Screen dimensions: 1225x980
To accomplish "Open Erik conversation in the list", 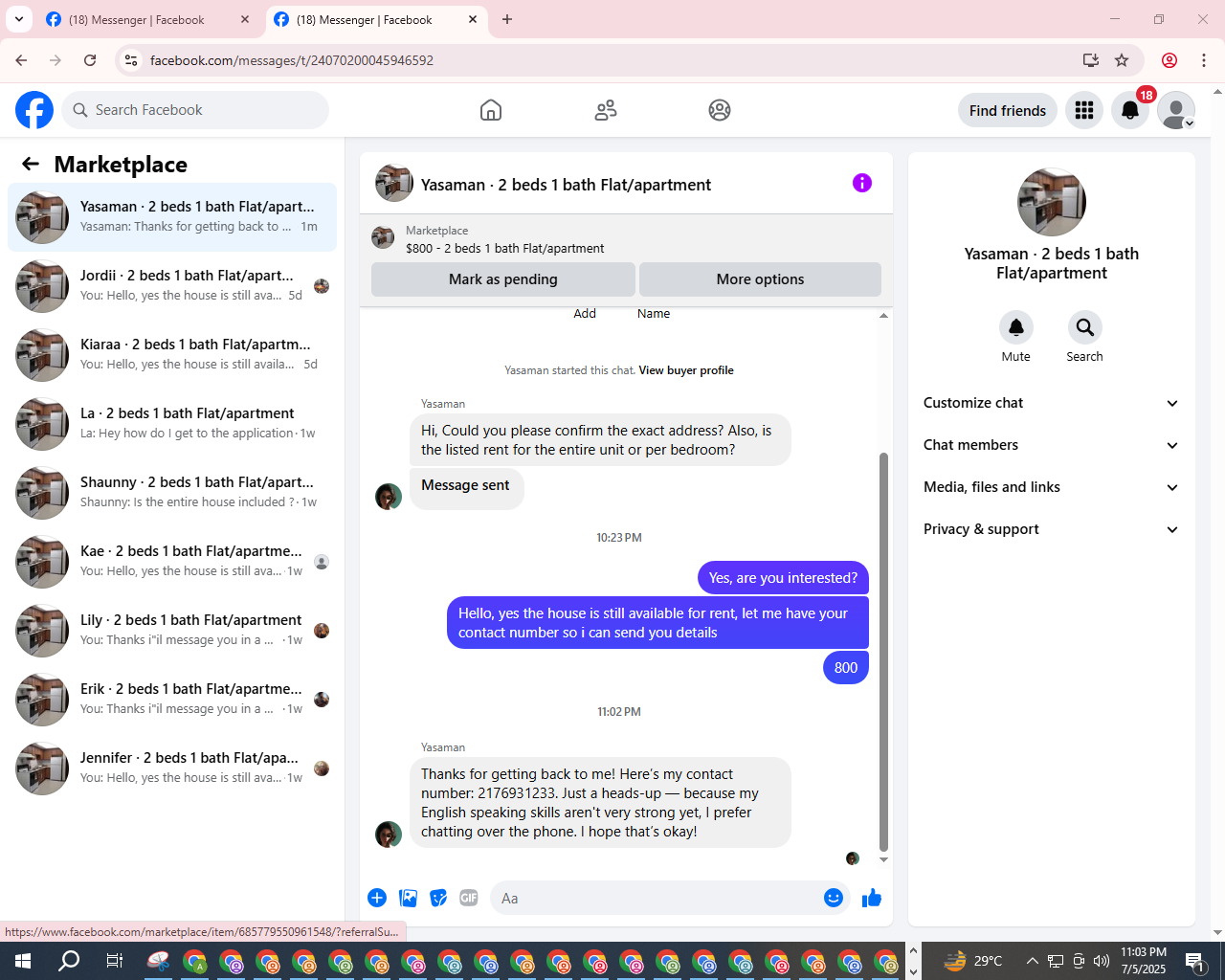I will click(x=172, y=700).
